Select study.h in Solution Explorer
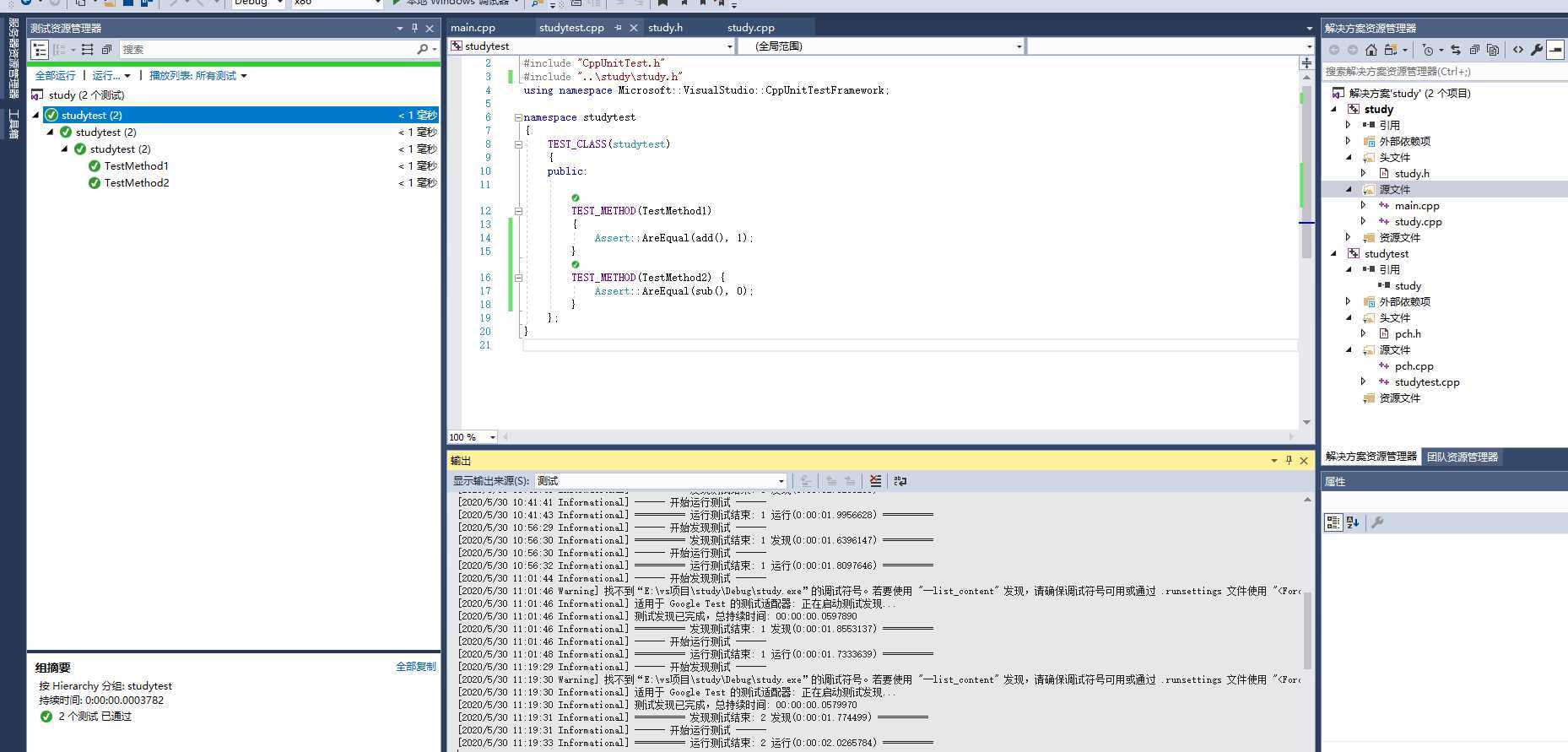1568x752 pixels. coord(1412,174)
